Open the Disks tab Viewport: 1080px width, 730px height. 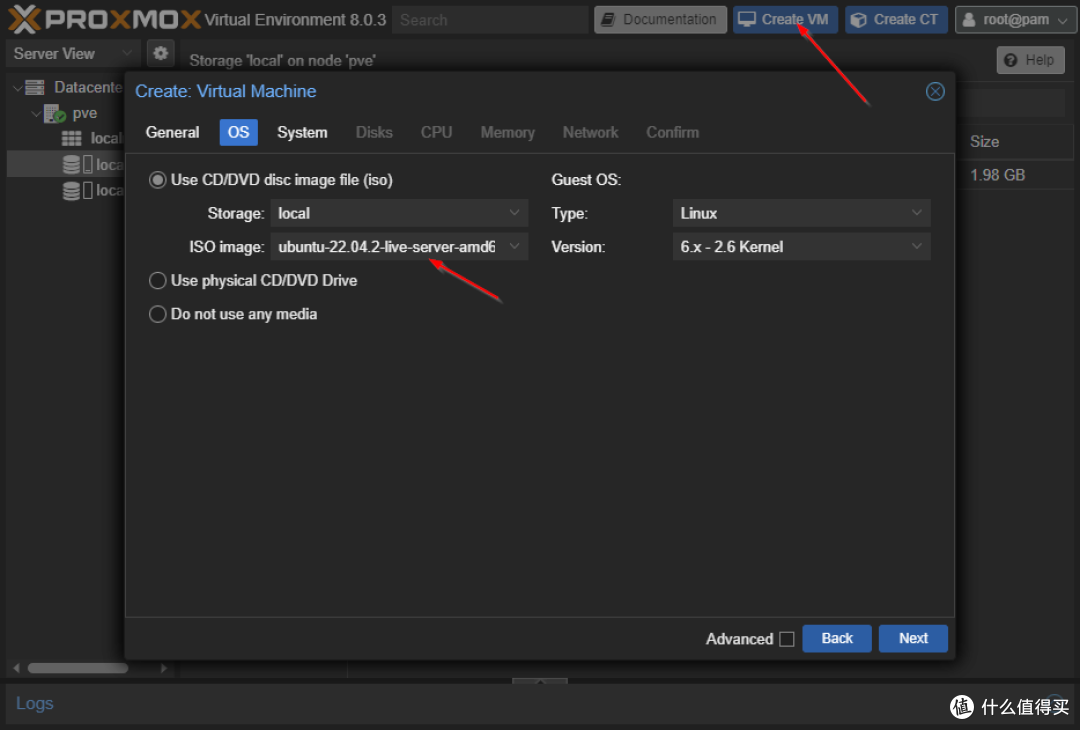pyautogui.click(x=374, y=132)
